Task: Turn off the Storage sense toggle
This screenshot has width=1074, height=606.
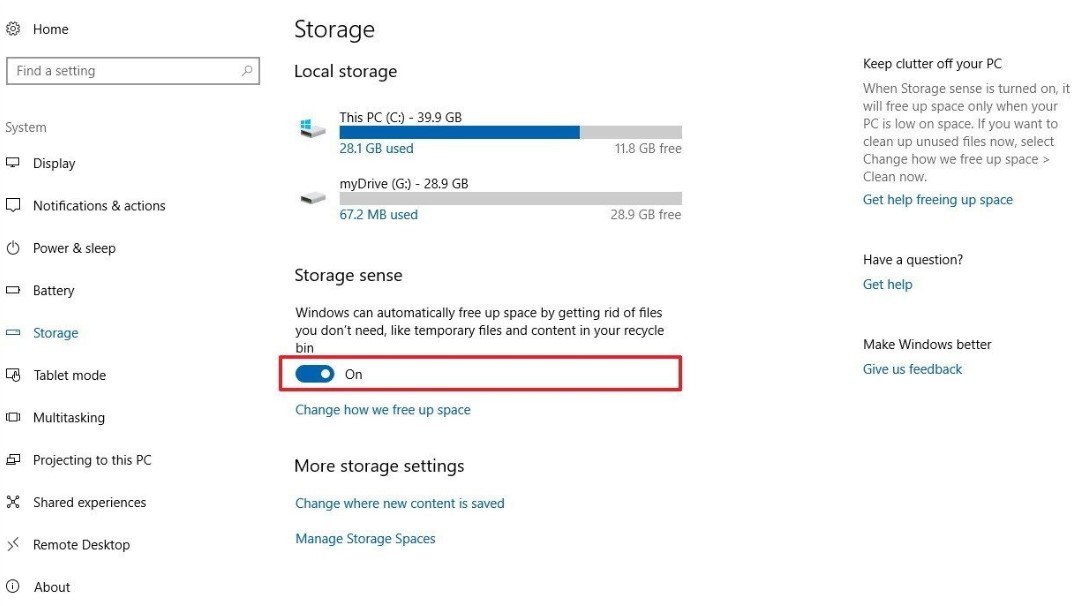Action: (x=315, y=374)
